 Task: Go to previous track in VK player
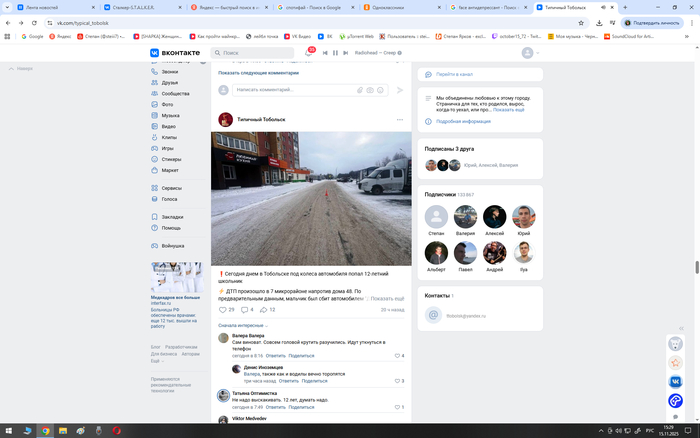[x=323, y=52]
